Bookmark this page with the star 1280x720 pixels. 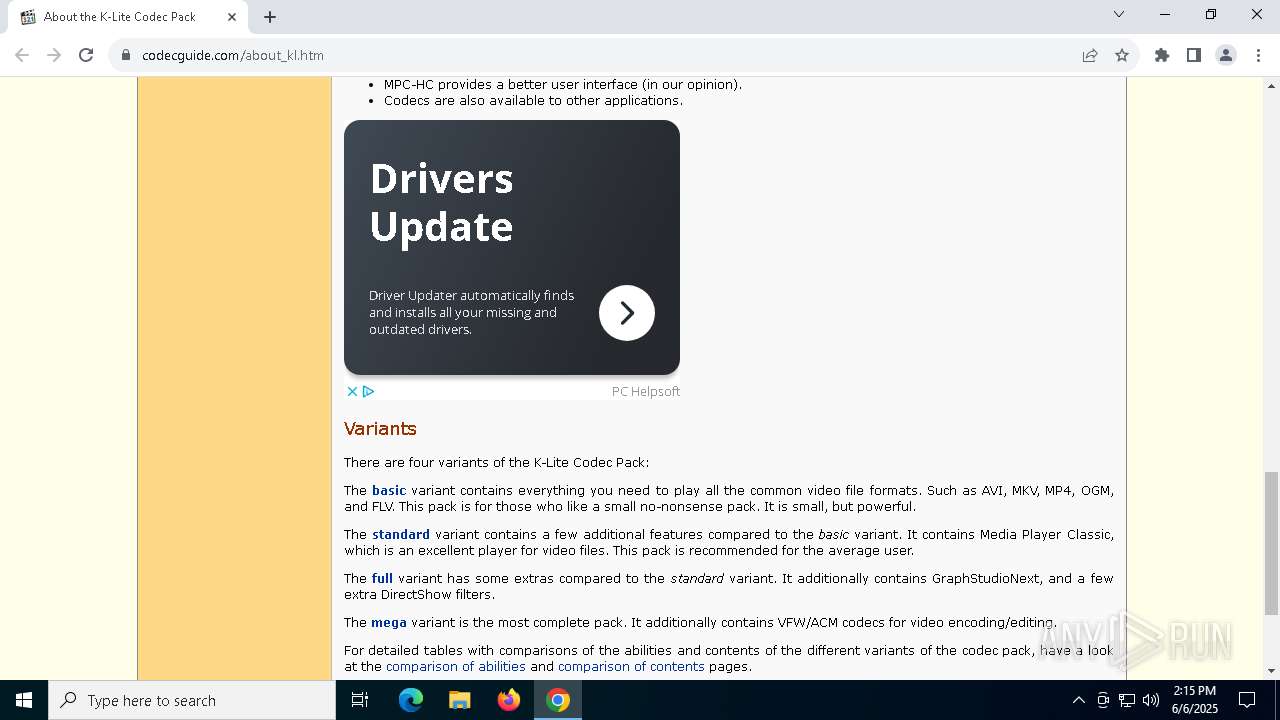1122,55
